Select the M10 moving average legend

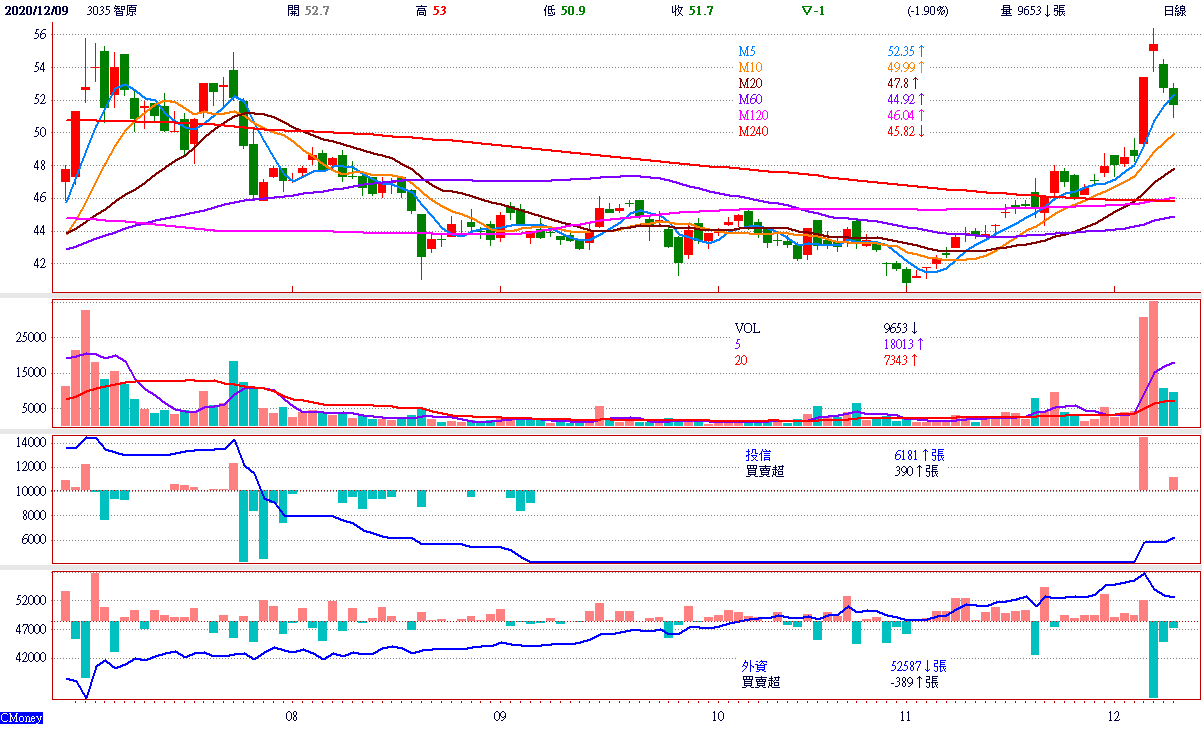pyautogui.click(x=751, y=67)
